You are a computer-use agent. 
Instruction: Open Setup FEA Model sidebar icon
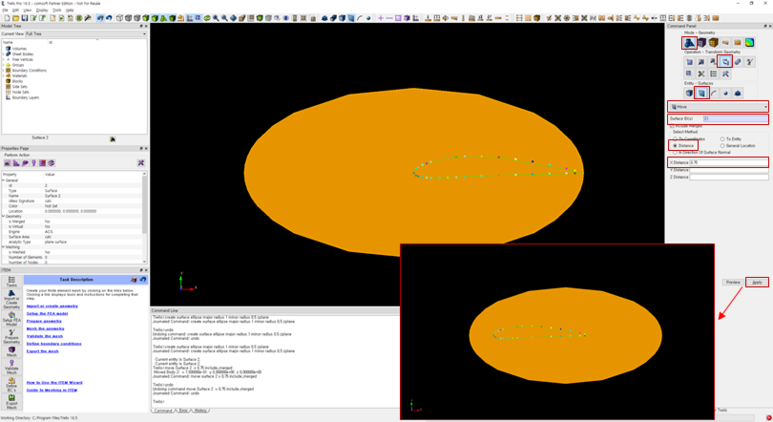(x=11, y=319)
